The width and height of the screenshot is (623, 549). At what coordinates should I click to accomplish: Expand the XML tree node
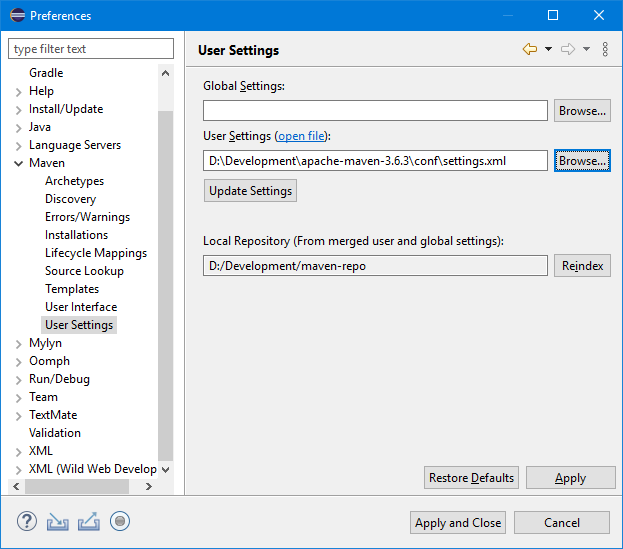tap(18, 452)
